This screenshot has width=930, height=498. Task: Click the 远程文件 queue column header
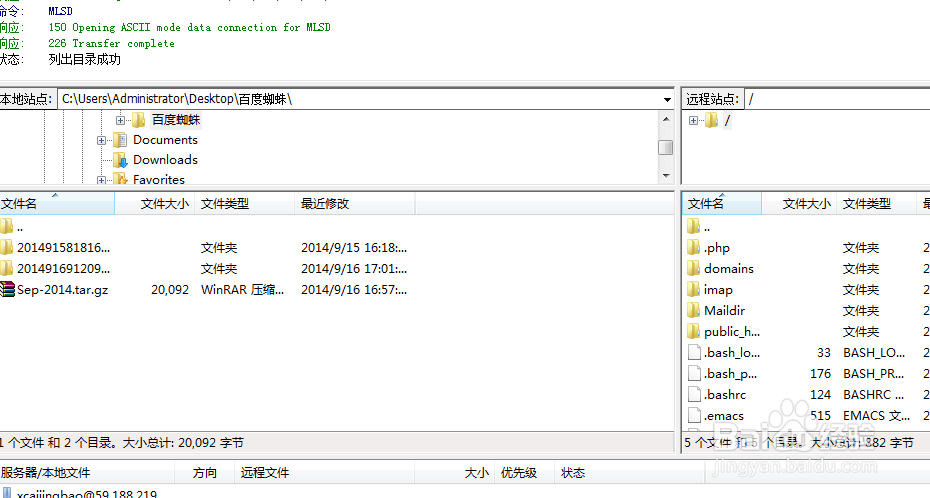325,473
